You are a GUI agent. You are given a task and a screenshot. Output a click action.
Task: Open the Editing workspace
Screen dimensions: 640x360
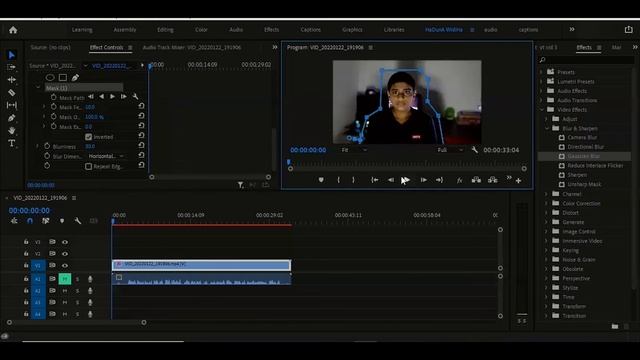(x=165, y=30)
